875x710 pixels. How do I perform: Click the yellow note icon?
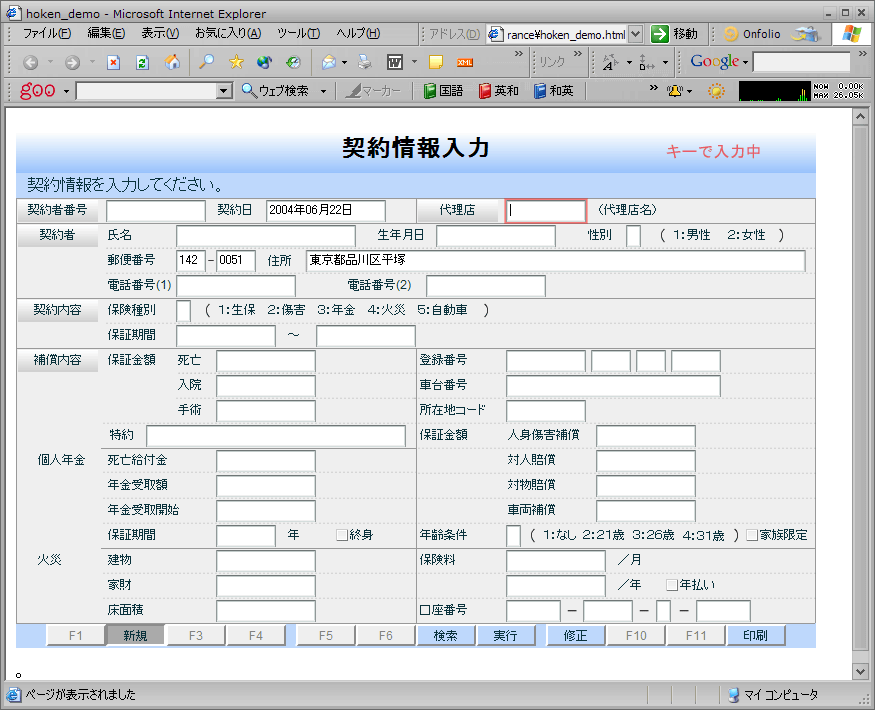(x=436, y=62)
